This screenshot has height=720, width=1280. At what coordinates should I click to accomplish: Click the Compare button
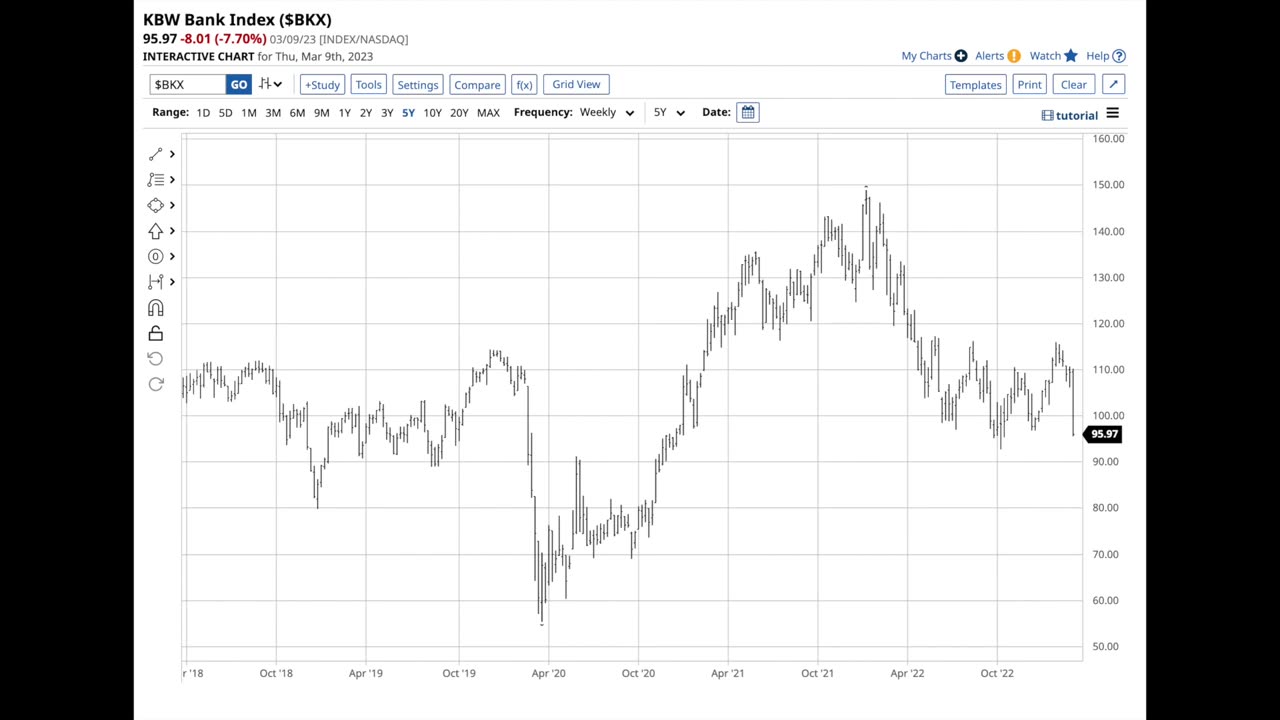pos(477,85)
